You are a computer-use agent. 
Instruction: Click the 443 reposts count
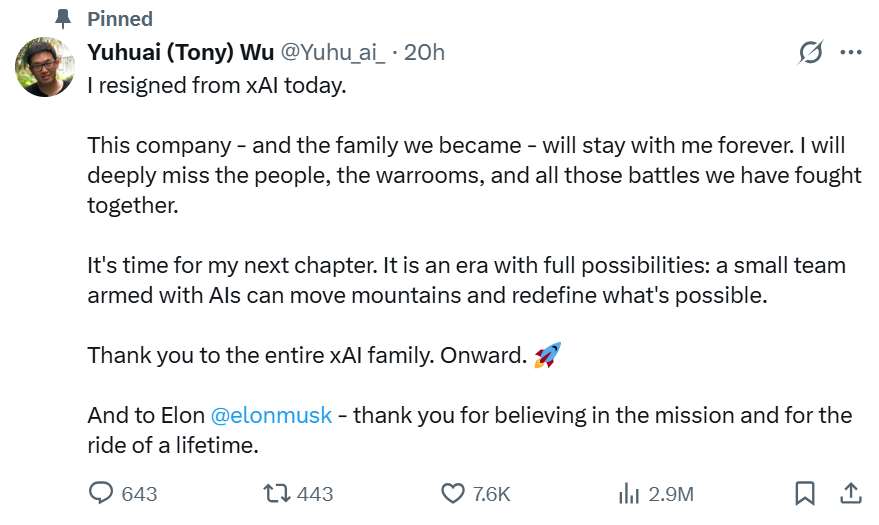pyautogui.click(x=315, y=494)
